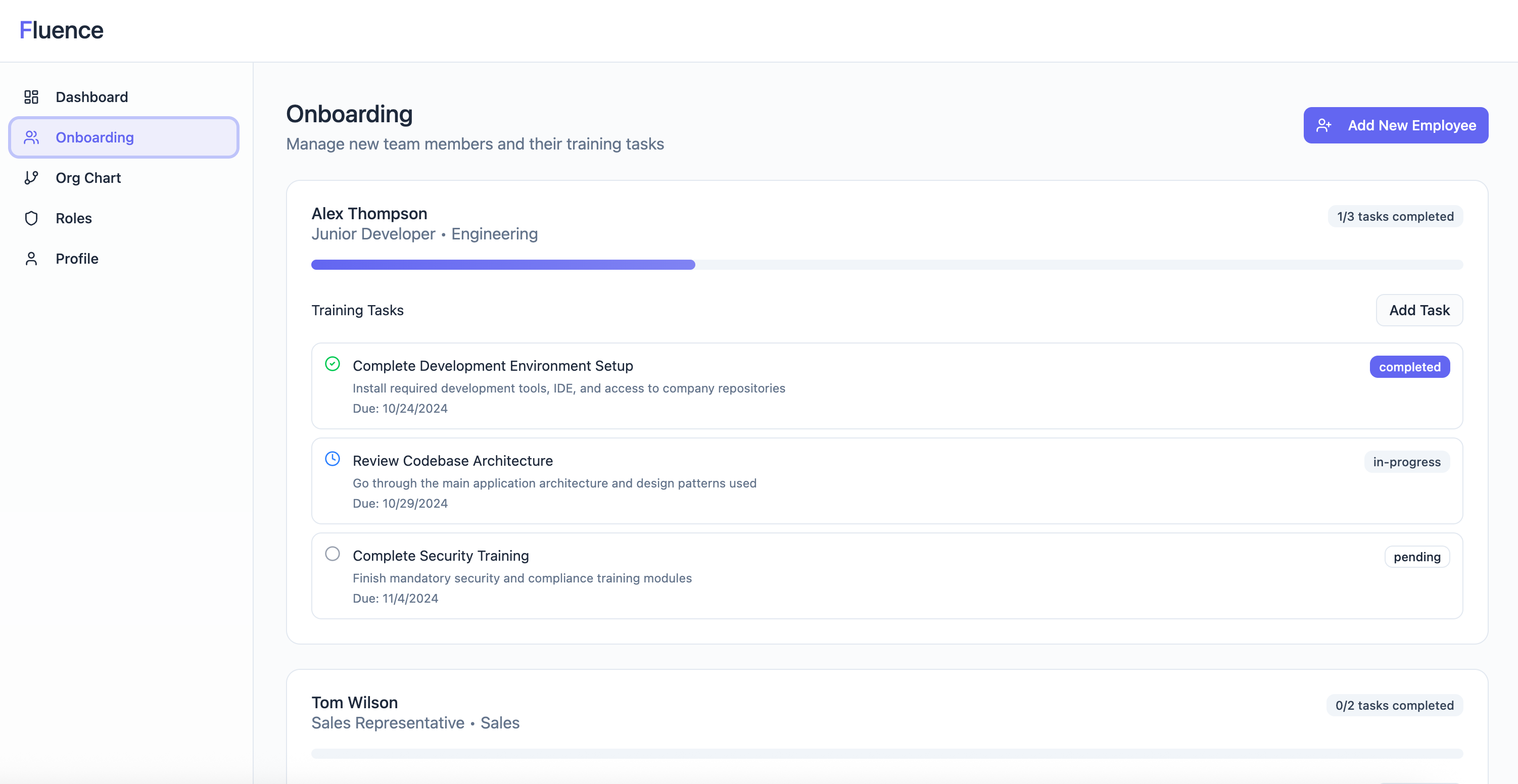Screen dimensions: 1518x784
Task: Click the Onboarding people icon
Action: pos(31,137)
